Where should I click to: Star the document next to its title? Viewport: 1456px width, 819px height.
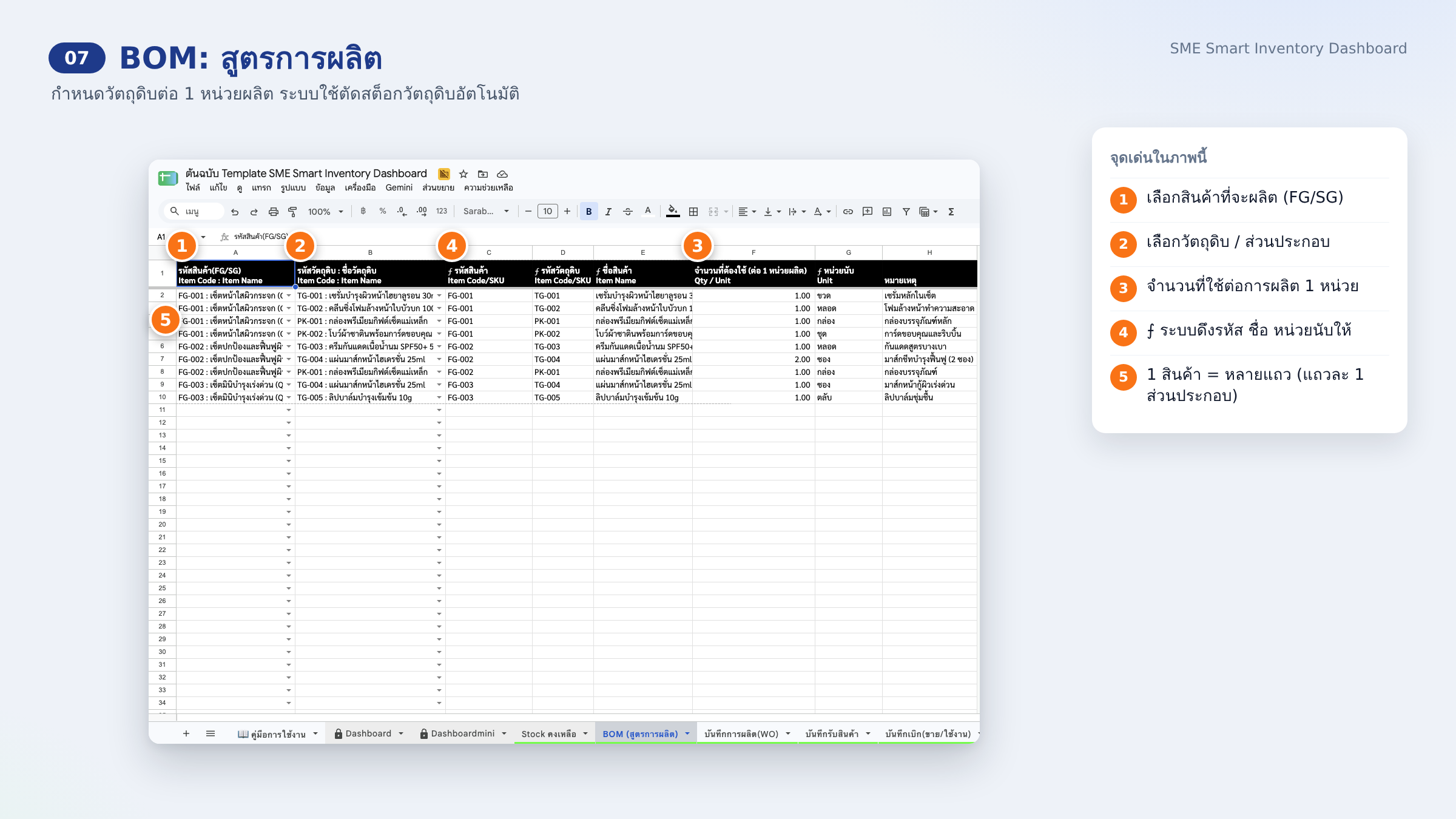click(463, 174)
